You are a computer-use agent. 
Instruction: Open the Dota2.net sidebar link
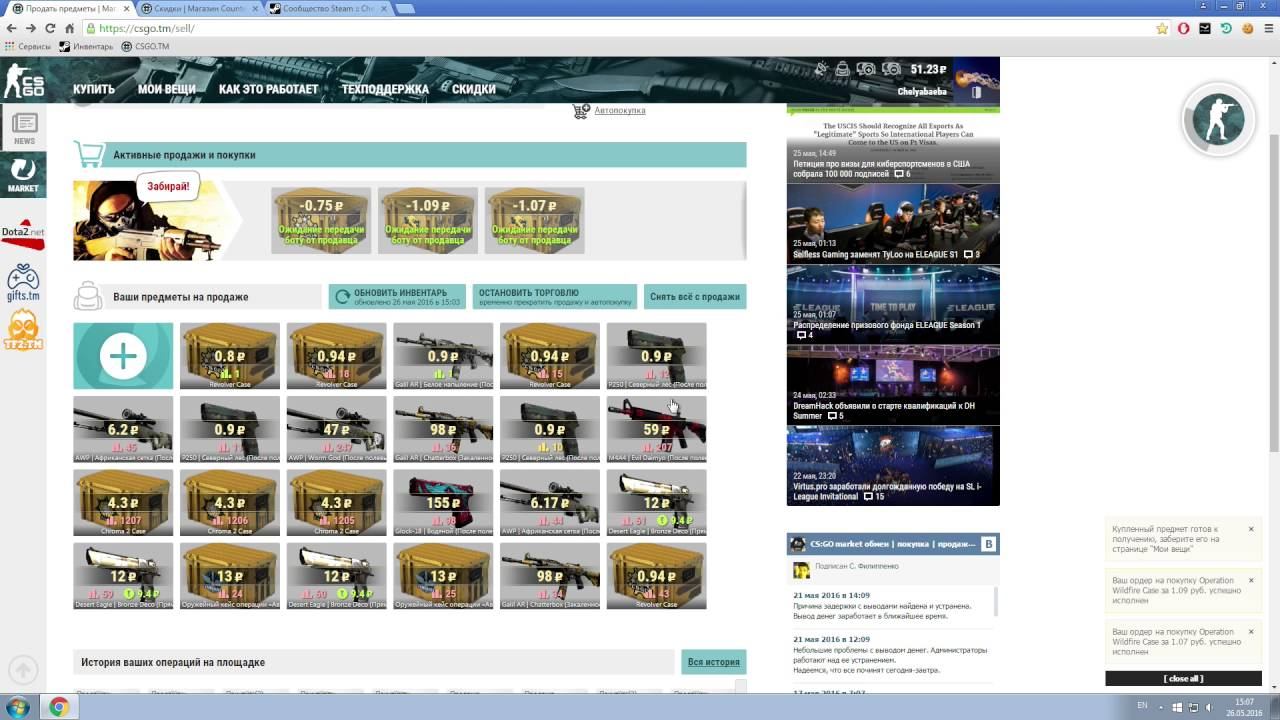22,233
